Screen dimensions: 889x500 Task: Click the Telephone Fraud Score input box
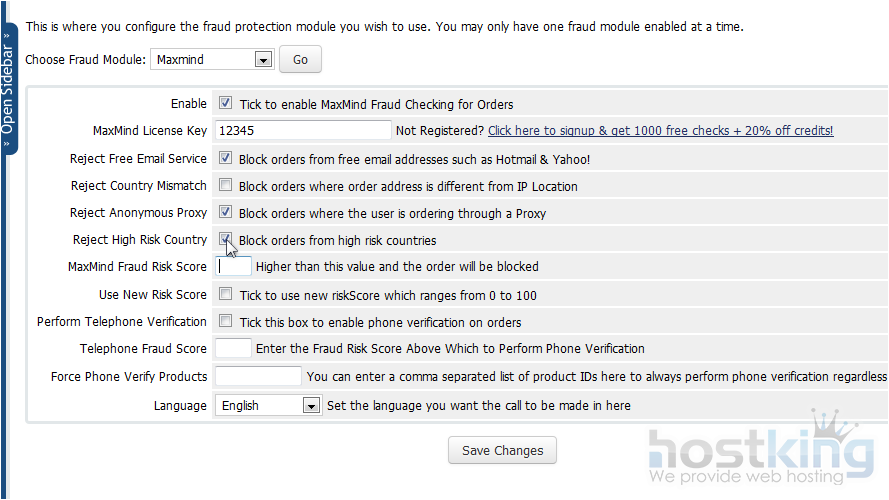pyautogui.click(x=234, y=349)
